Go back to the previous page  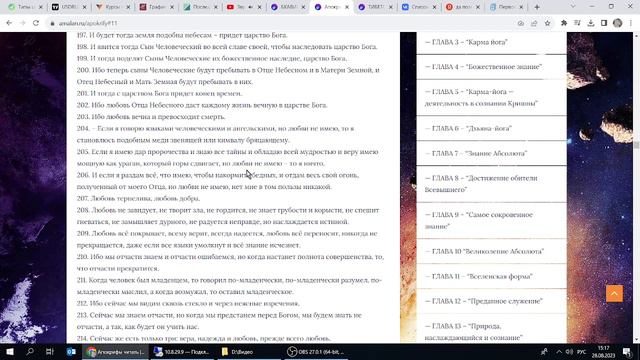click(x=9, y=23)
